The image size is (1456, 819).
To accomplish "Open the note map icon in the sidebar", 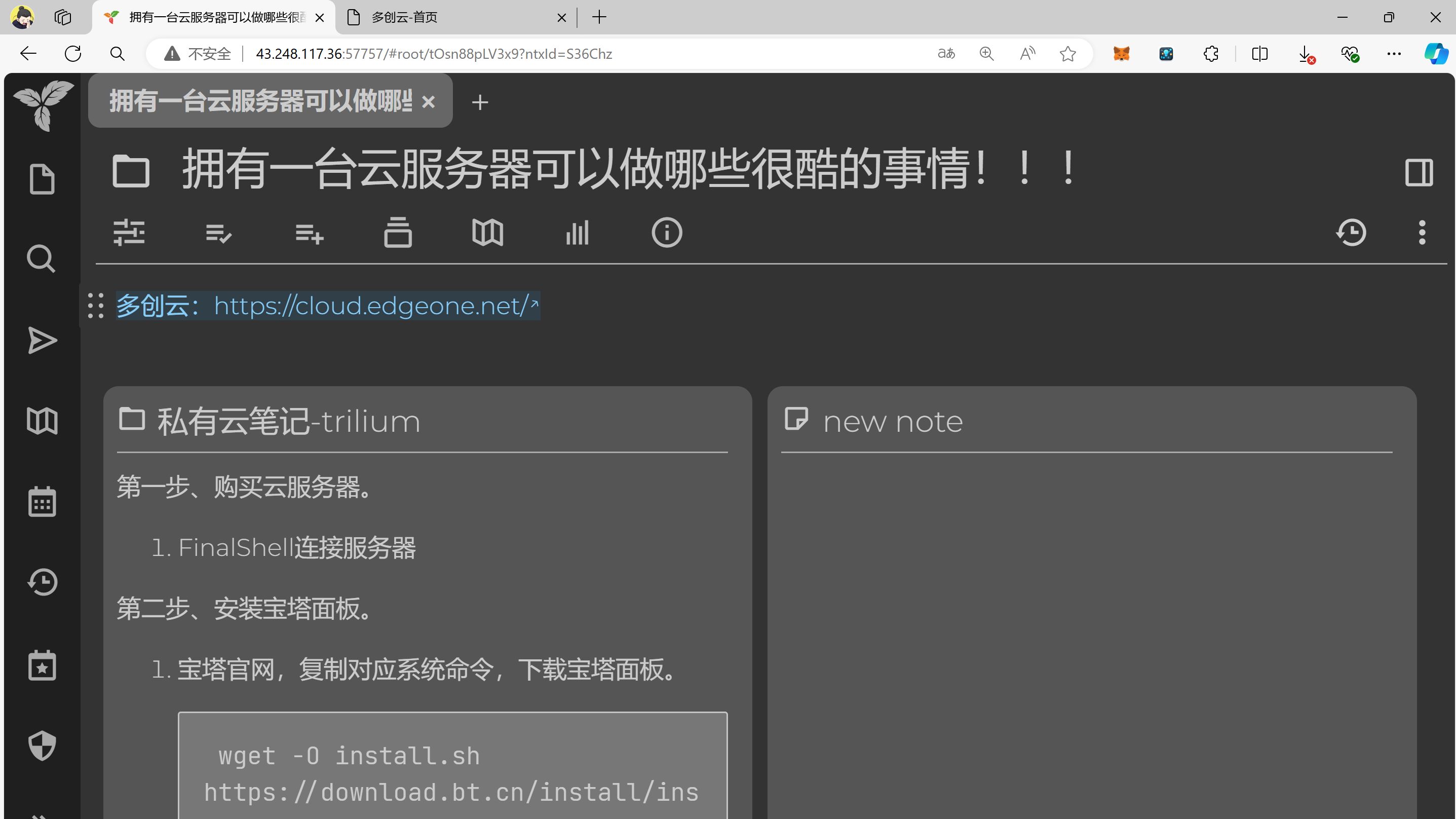I will pyautogui.click(x=43, y=421).
